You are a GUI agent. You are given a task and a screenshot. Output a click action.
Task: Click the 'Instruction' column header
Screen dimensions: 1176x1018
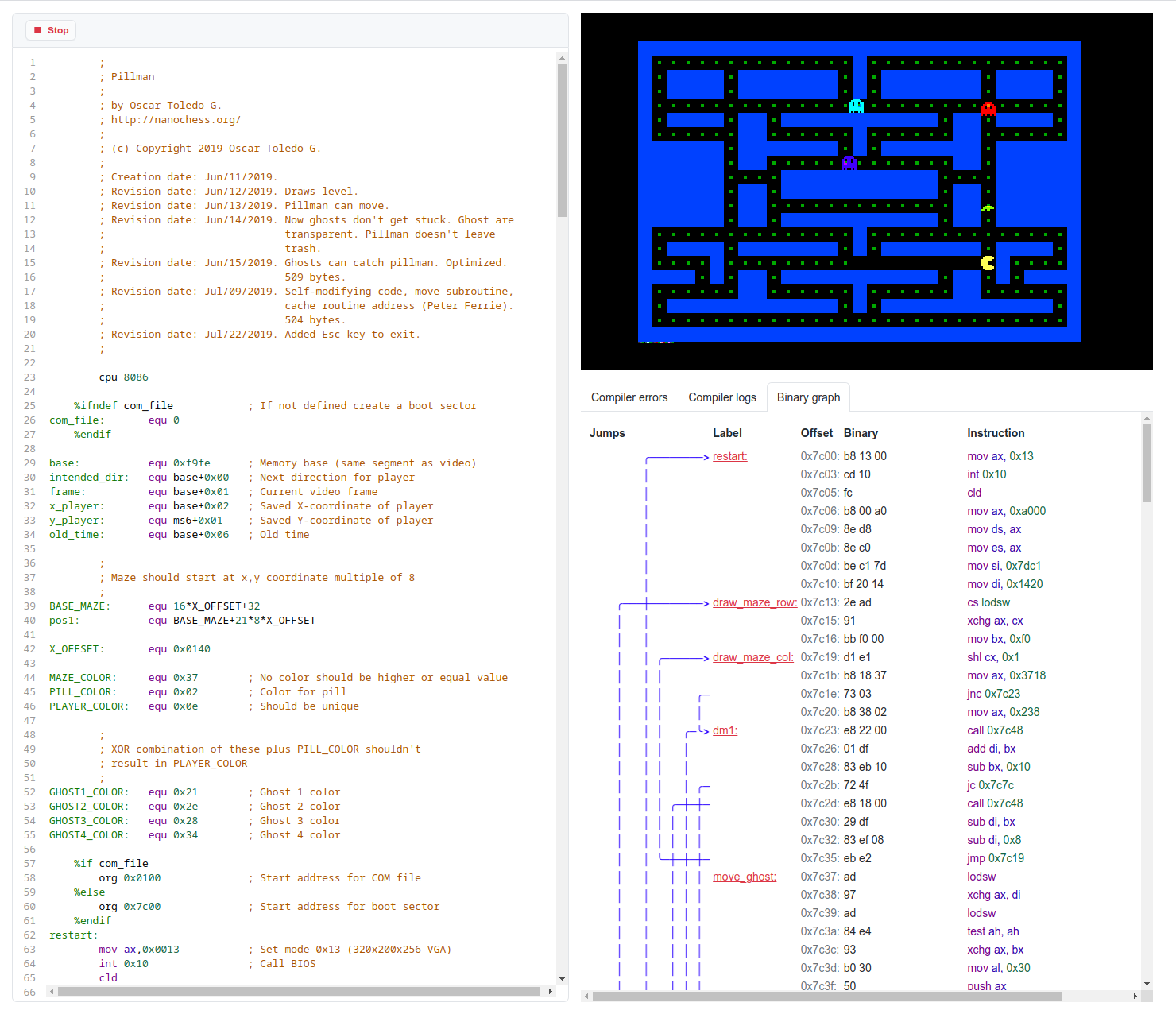coord(996,433)
